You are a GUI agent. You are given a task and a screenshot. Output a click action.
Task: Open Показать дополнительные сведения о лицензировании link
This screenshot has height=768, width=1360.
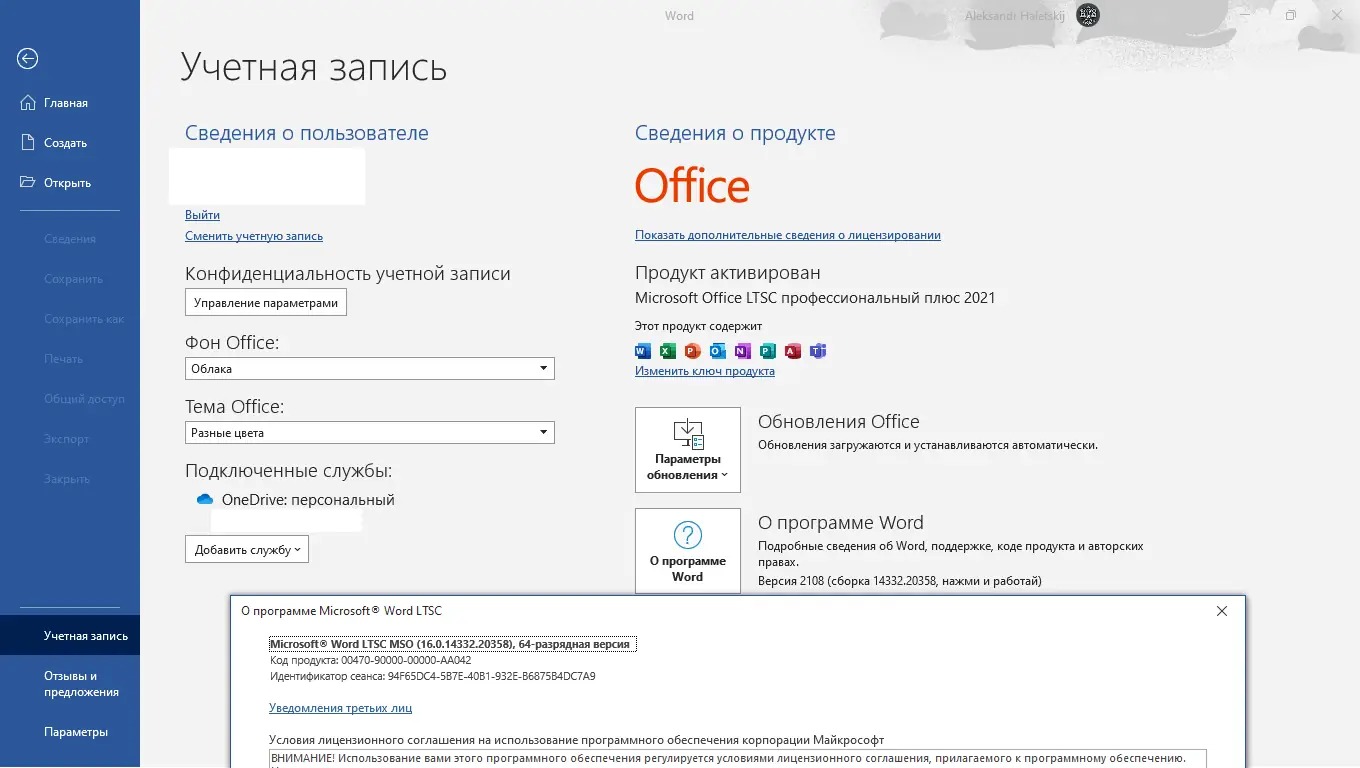click(x=787, y=234)
